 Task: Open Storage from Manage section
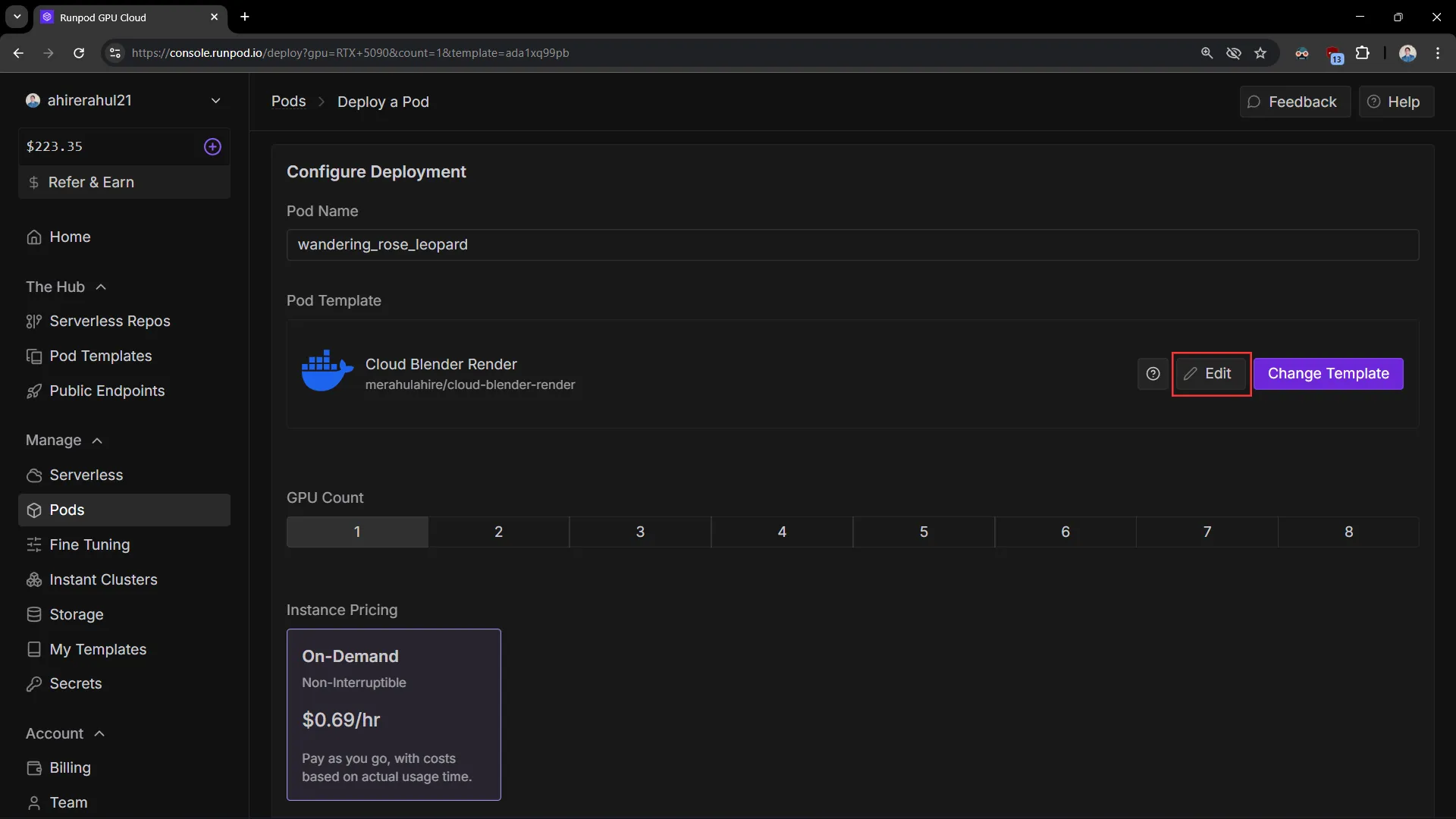[x=76, y=615]
